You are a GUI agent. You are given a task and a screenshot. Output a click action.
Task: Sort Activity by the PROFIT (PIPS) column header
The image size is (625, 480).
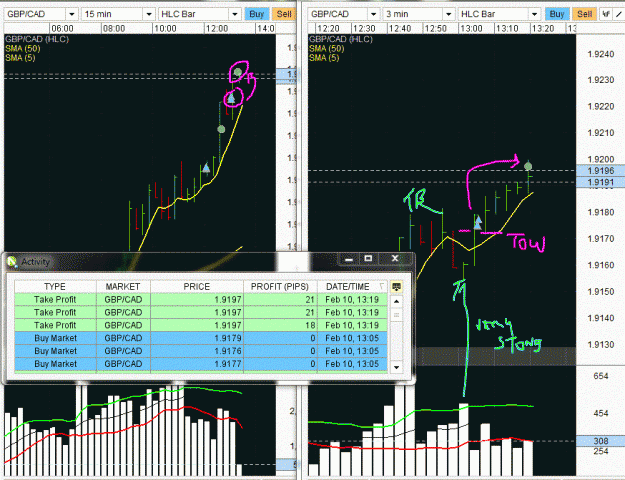coord(280,287)
